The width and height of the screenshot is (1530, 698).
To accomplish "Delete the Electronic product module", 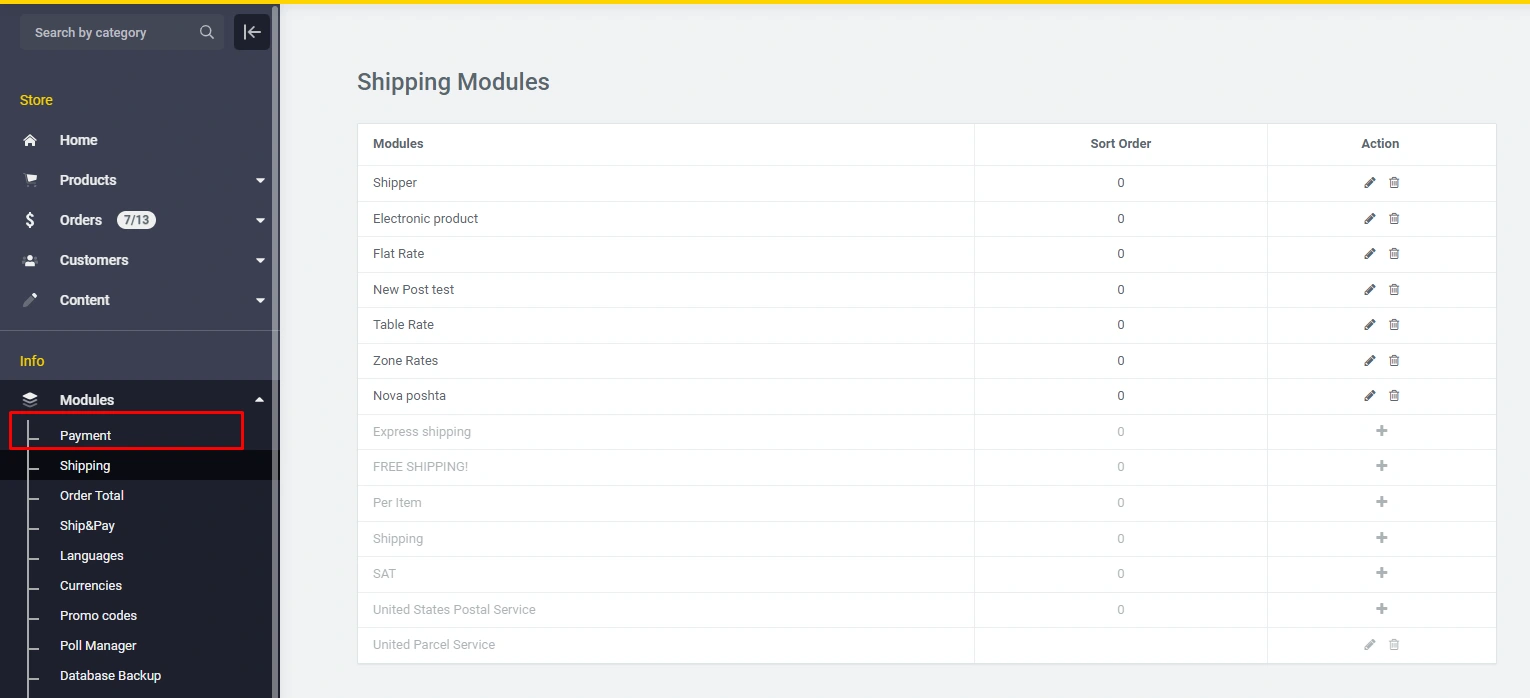I will [1394, 219].
